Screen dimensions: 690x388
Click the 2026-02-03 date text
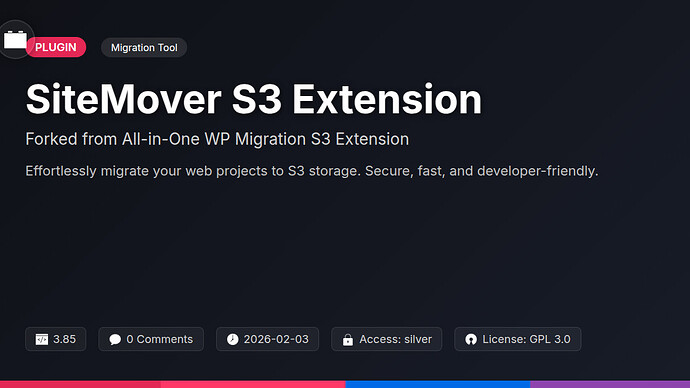pyautogui.click(x=276, y=339)
